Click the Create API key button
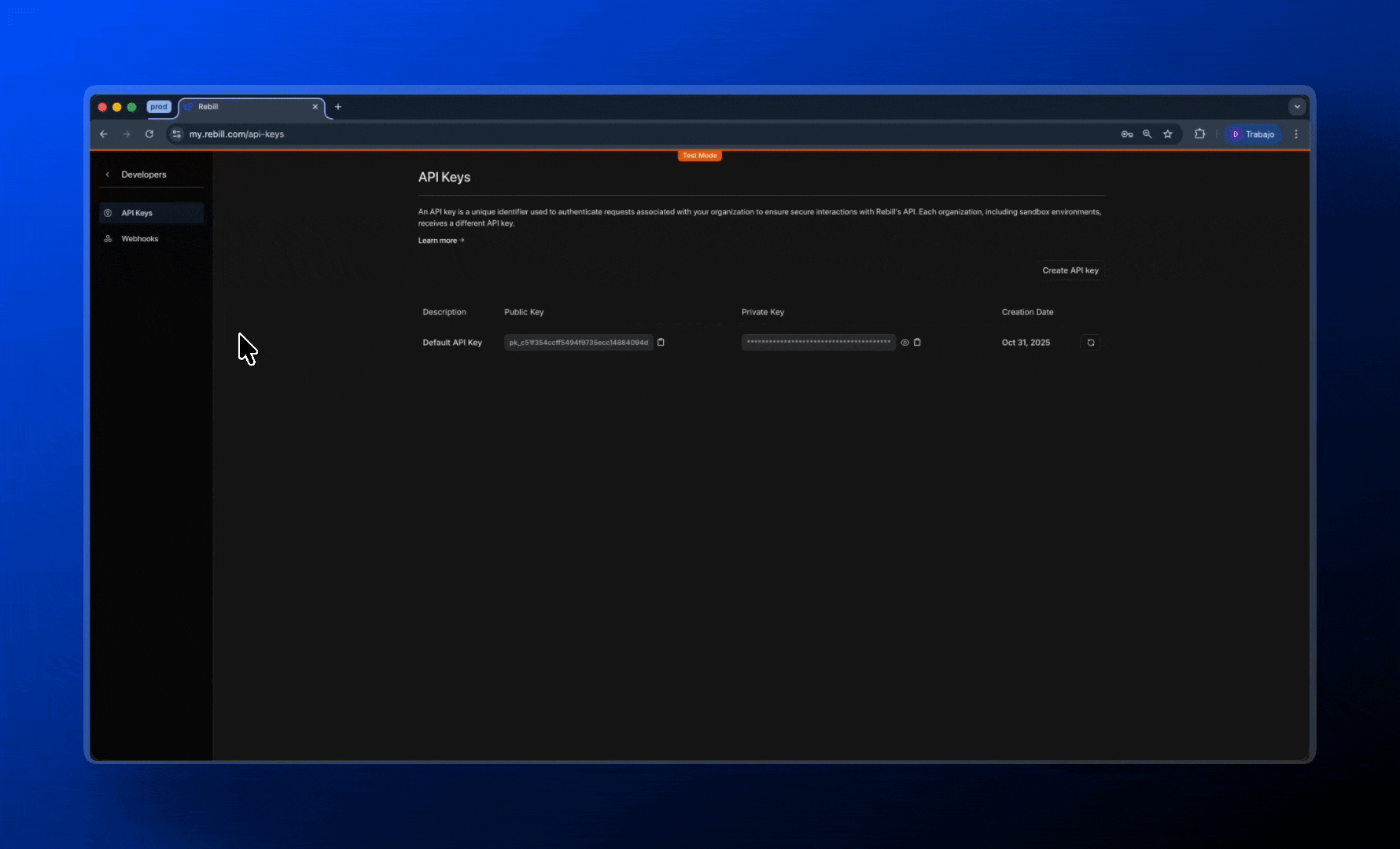Image resolution: width=1400 pixels, height=849 pixels. [1070, 270]
